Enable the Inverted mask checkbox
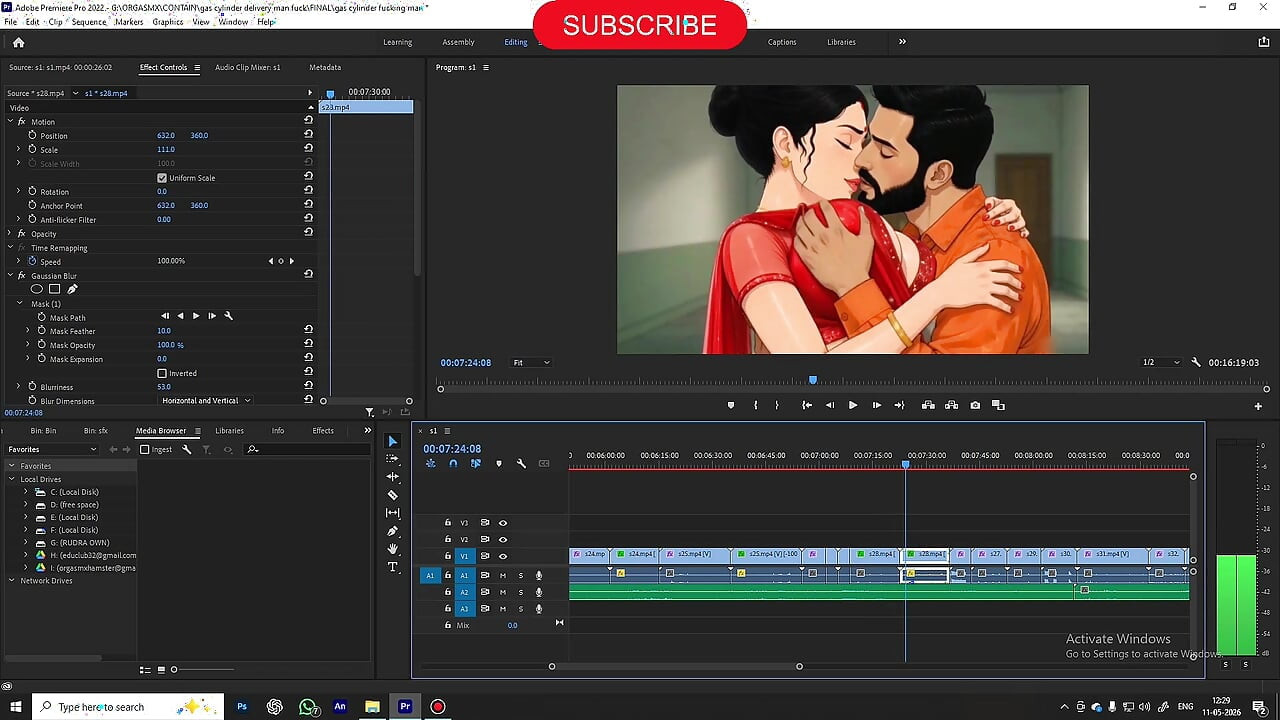 pyautogui.click(x=162, y=373)
